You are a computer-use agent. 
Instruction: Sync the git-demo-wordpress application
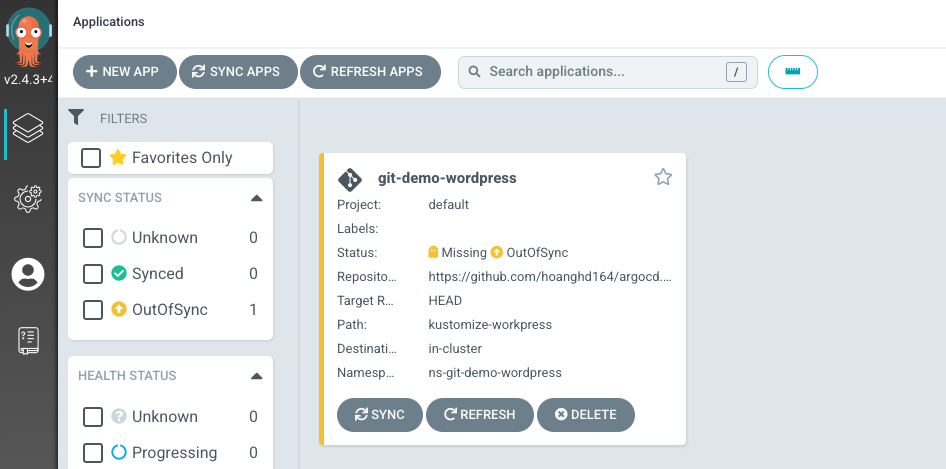[380, 415]
